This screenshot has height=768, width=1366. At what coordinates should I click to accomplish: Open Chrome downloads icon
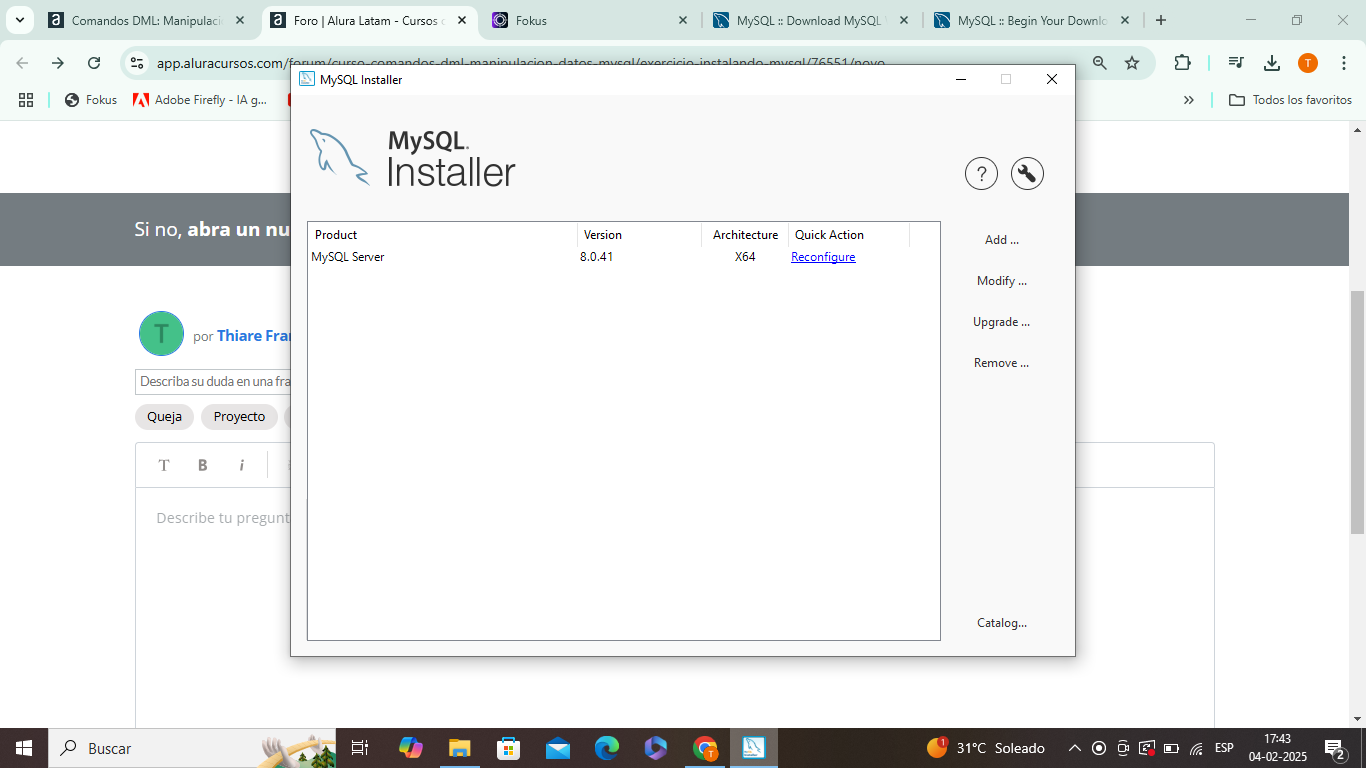point(1272,63)
